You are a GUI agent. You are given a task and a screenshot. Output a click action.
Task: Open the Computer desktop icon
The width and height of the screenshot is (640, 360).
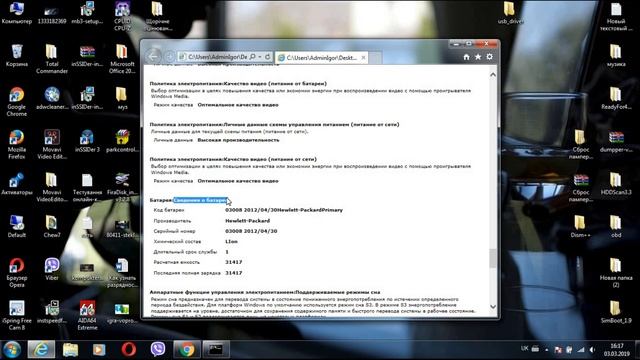[17, 13]
